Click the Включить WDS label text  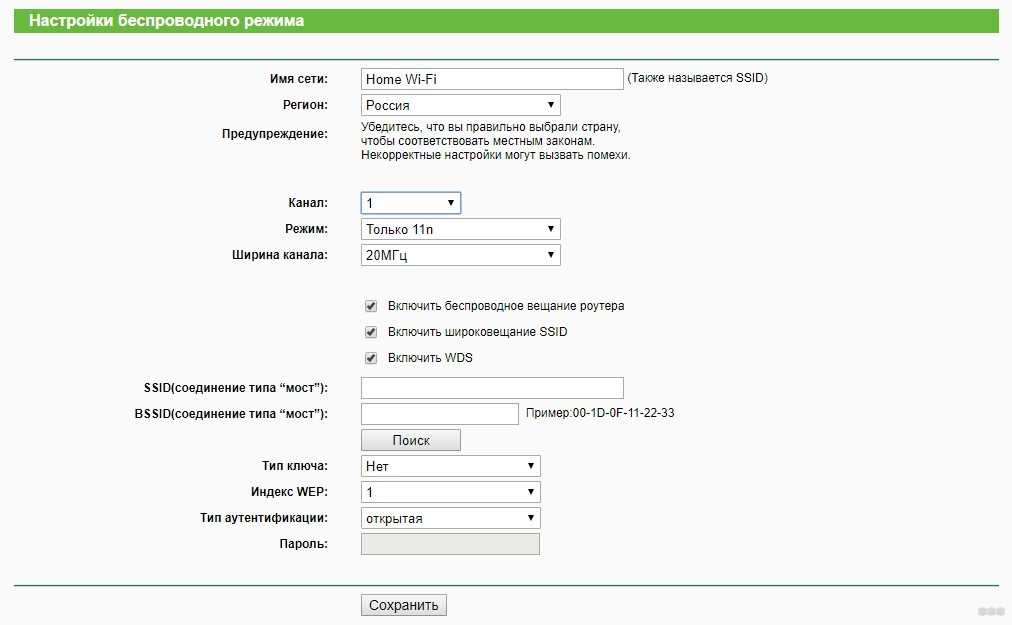click(430, 358)
